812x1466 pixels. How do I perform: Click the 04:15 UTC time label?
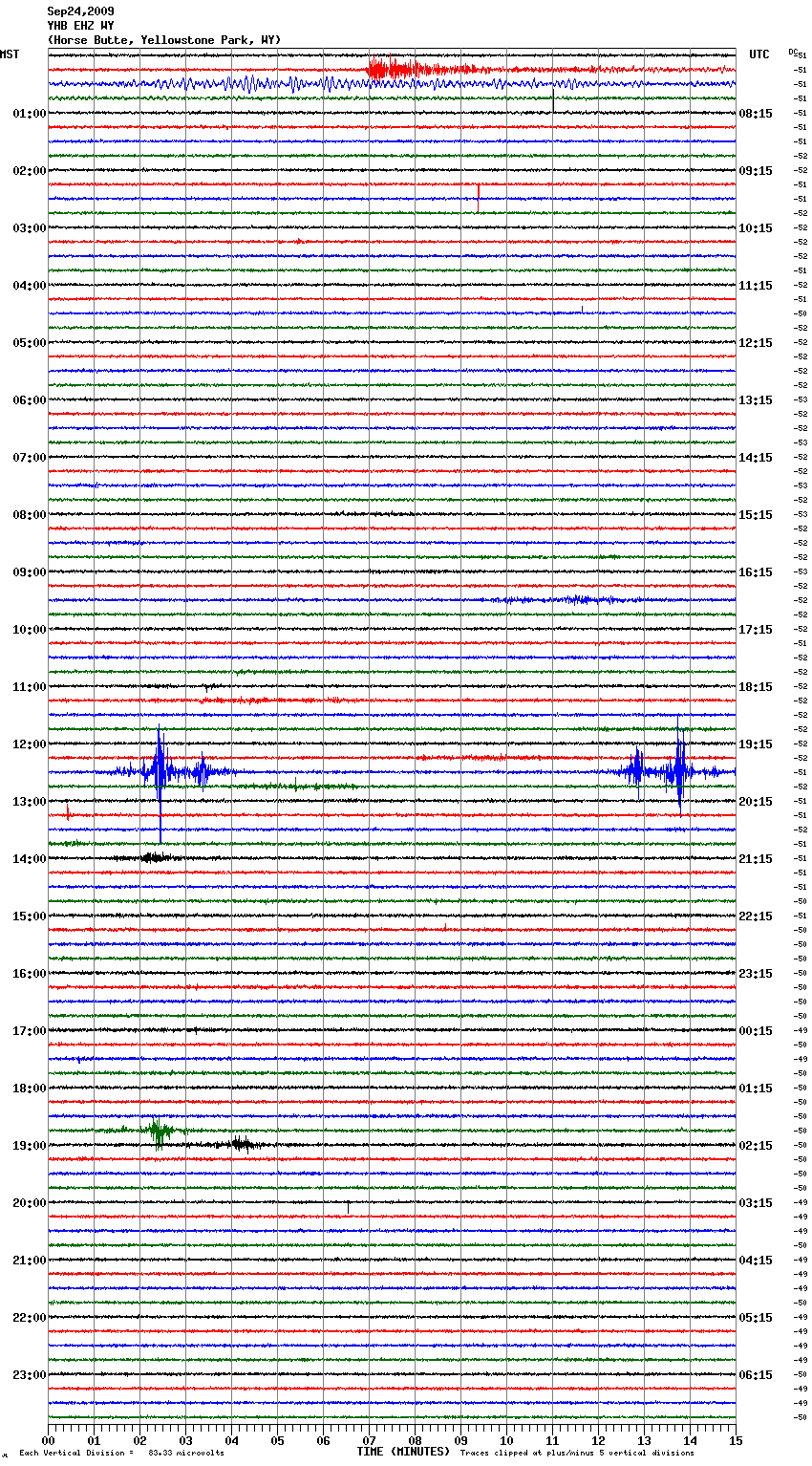(x=756, y=1261)
